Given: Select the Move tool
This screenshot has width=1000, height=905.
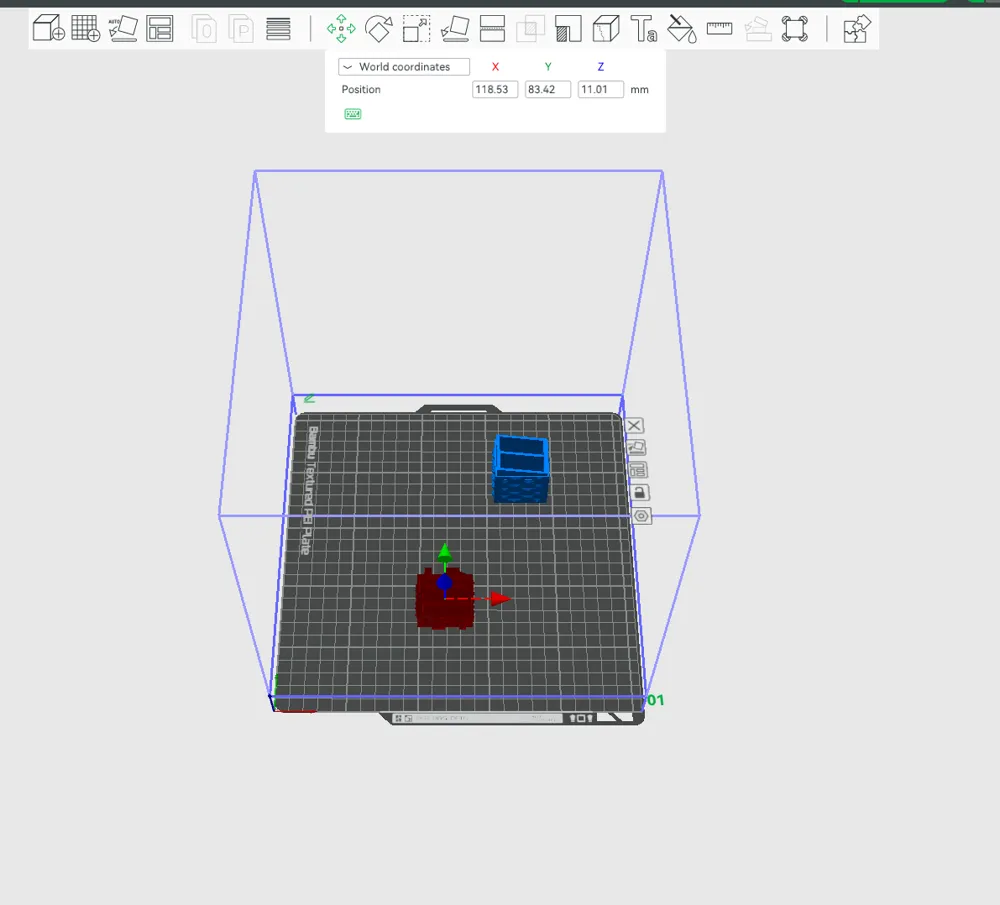Looking at the screenshot, I should pyautogui.click(x=341, y=29).
